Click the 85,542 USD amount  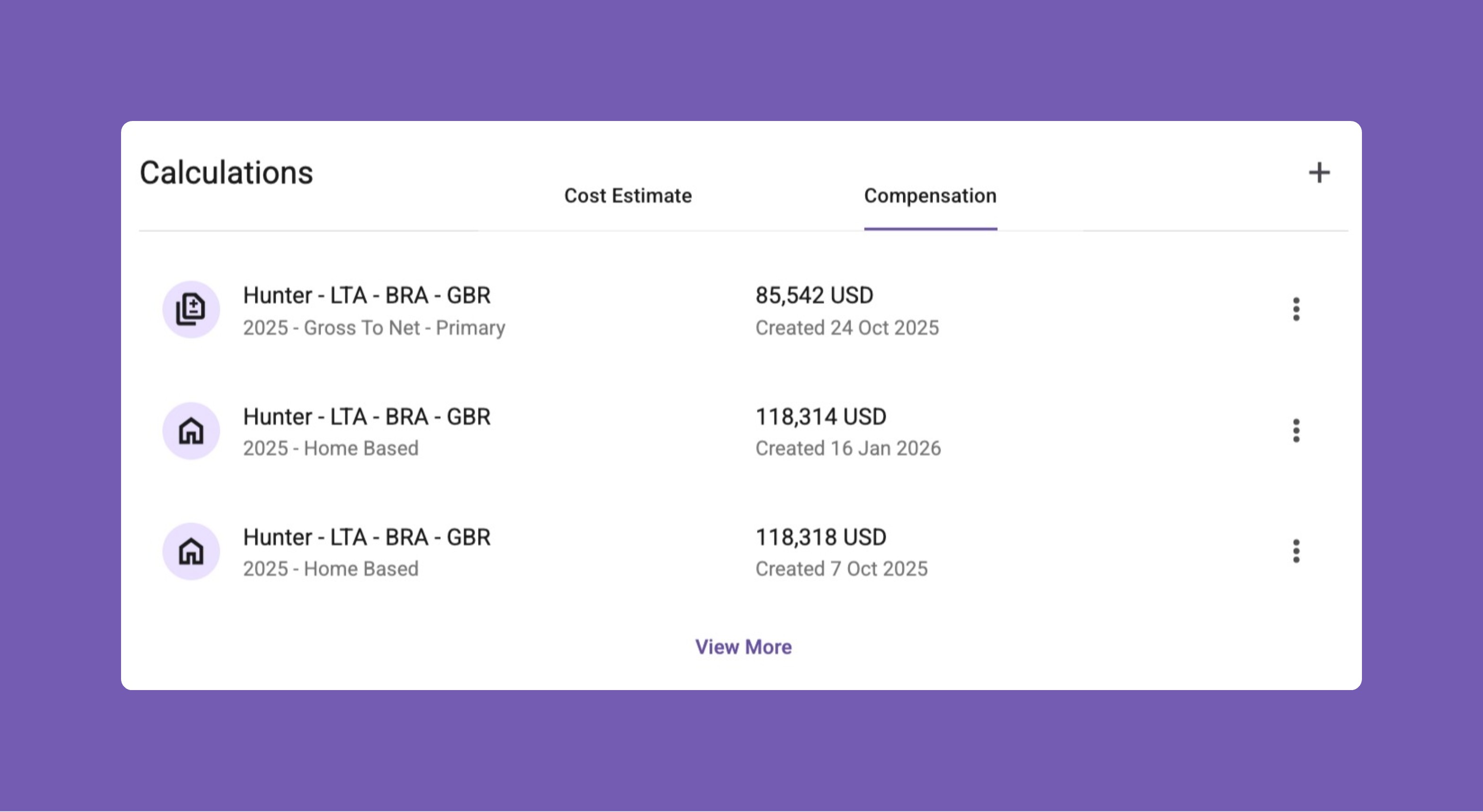[814, 296]
